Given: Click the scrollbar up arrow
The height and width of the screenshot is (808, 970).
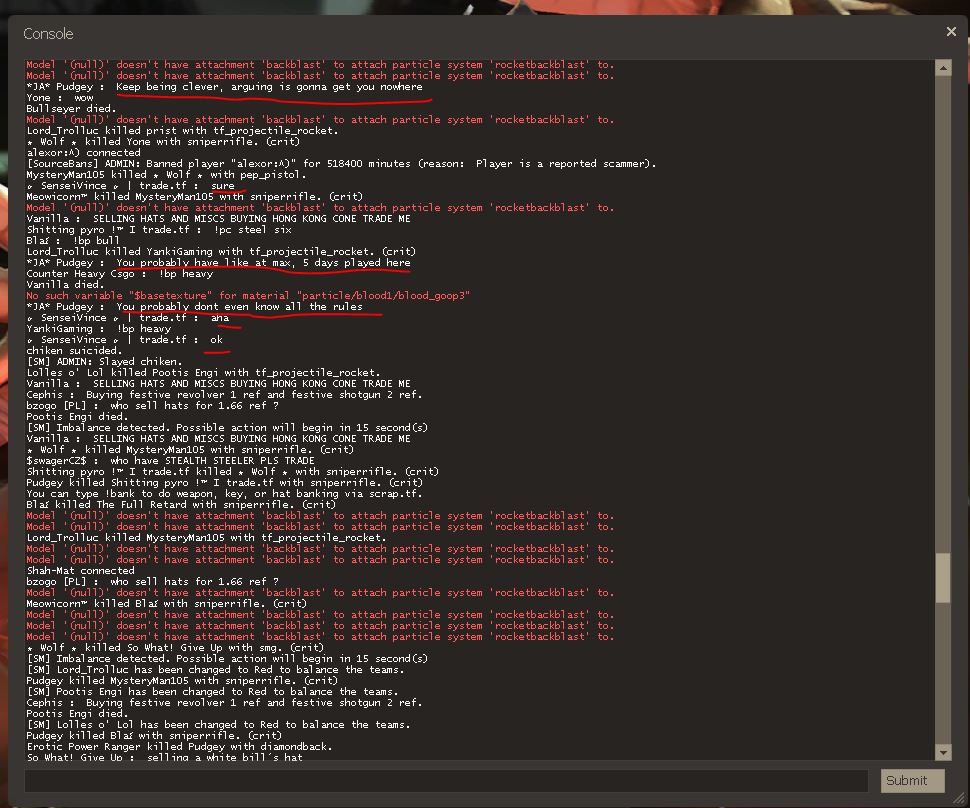Looking at the screenshot, I should [x=943, y=67].
